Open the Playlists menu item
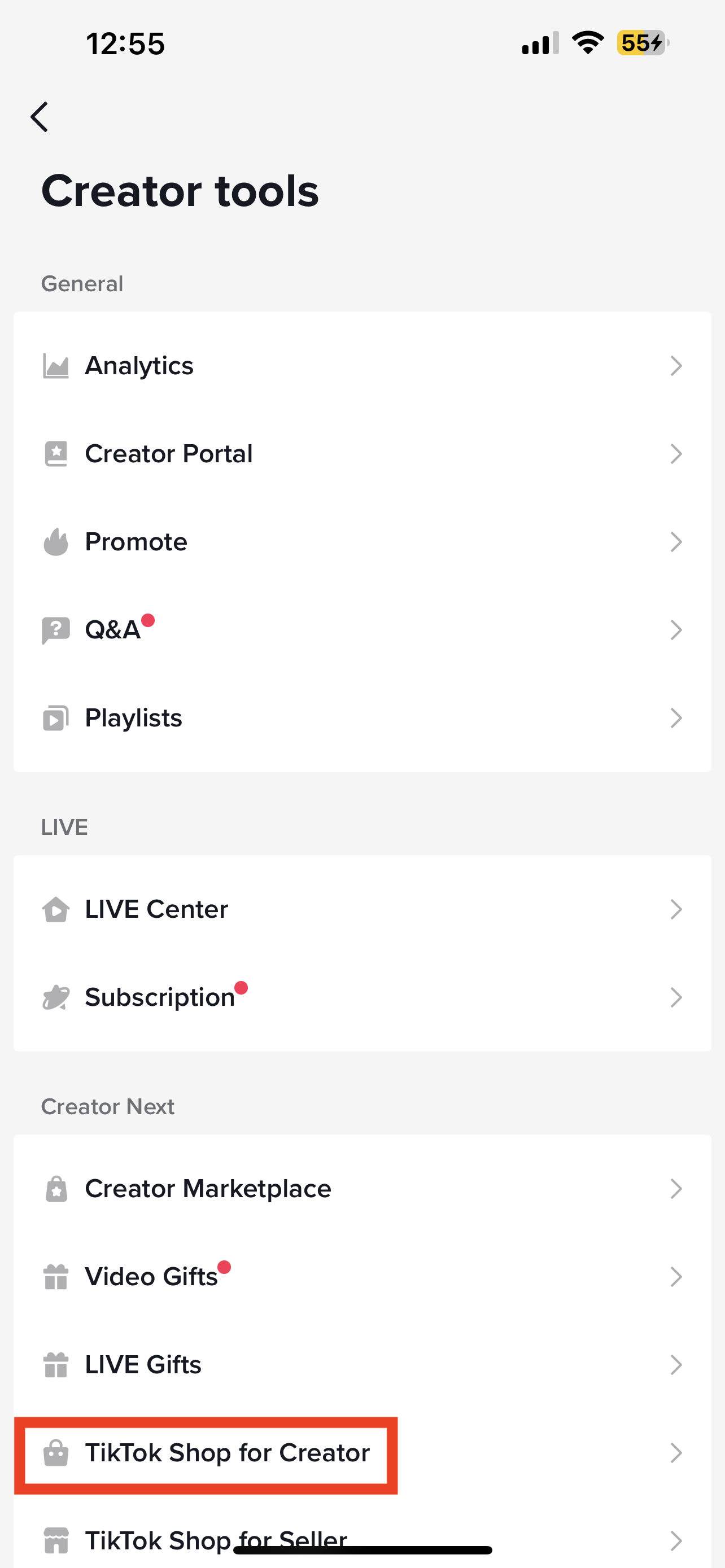Screen dimensions: 725x1568 click(134, 719)
